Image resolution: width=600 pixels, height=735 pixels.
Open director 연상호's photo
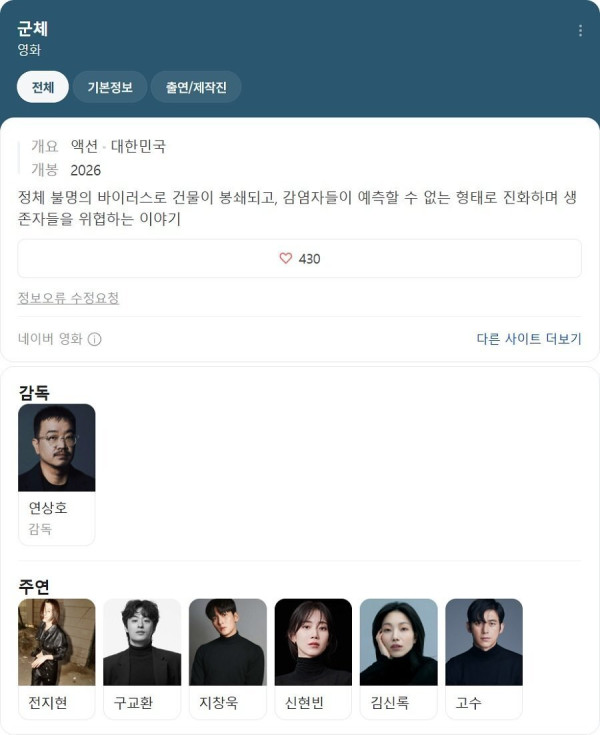point(57,448)
